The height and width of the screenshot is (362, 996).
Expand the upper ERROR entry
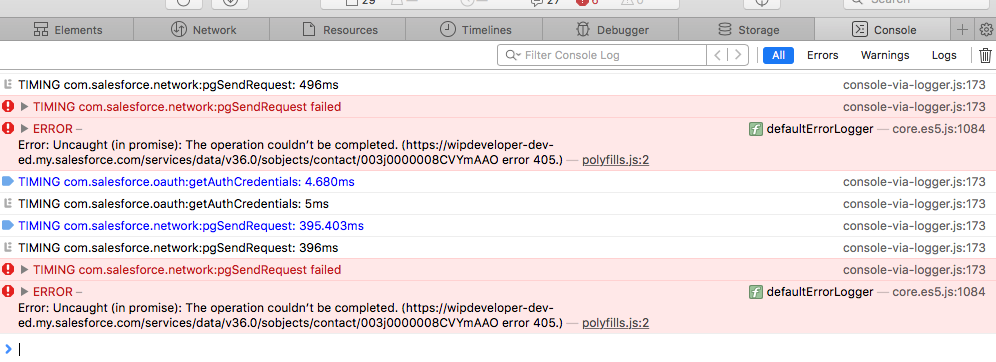(x=25, y=129)
